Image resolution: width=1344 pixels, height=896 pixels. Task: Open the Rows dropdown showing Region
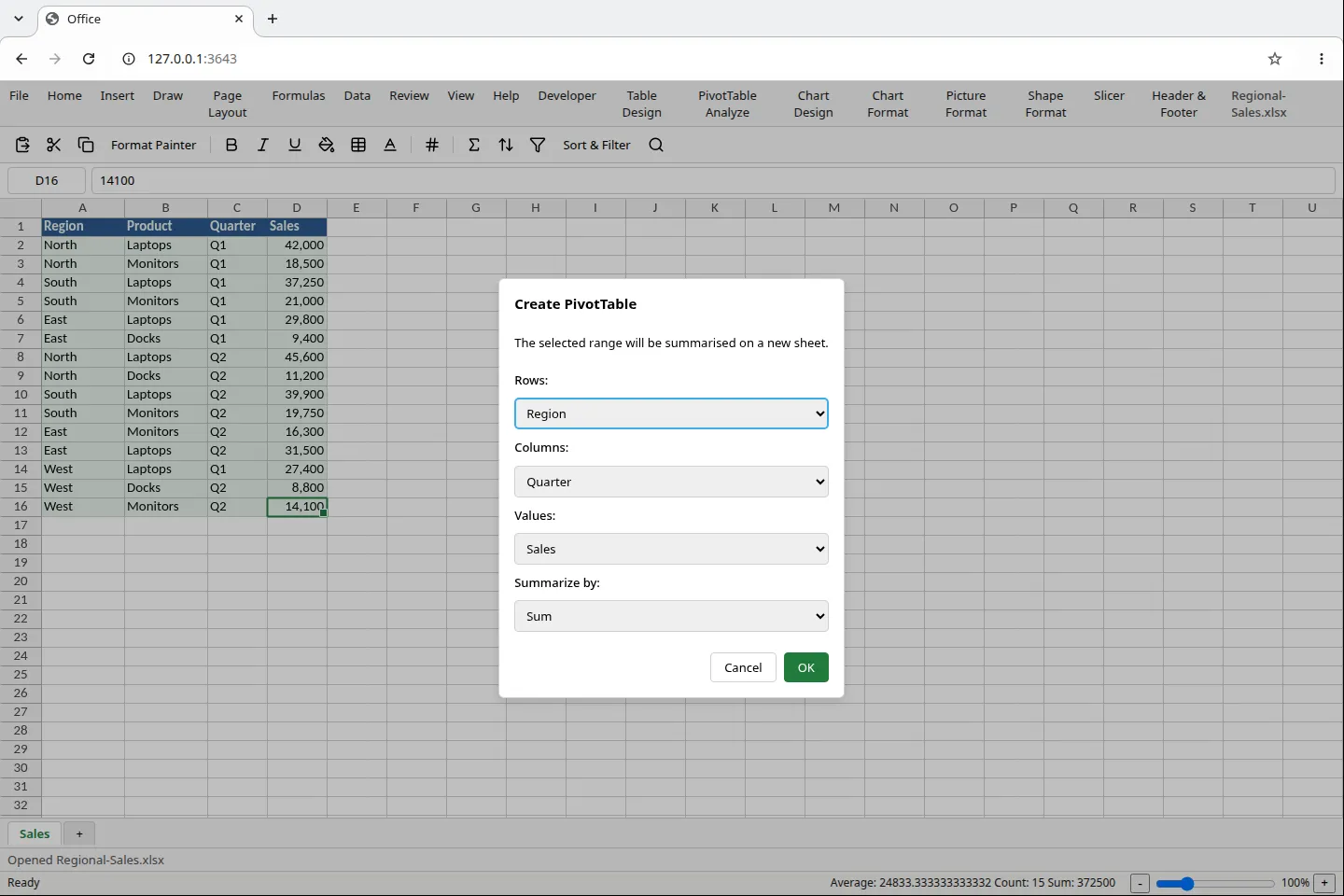click(671, 413)
